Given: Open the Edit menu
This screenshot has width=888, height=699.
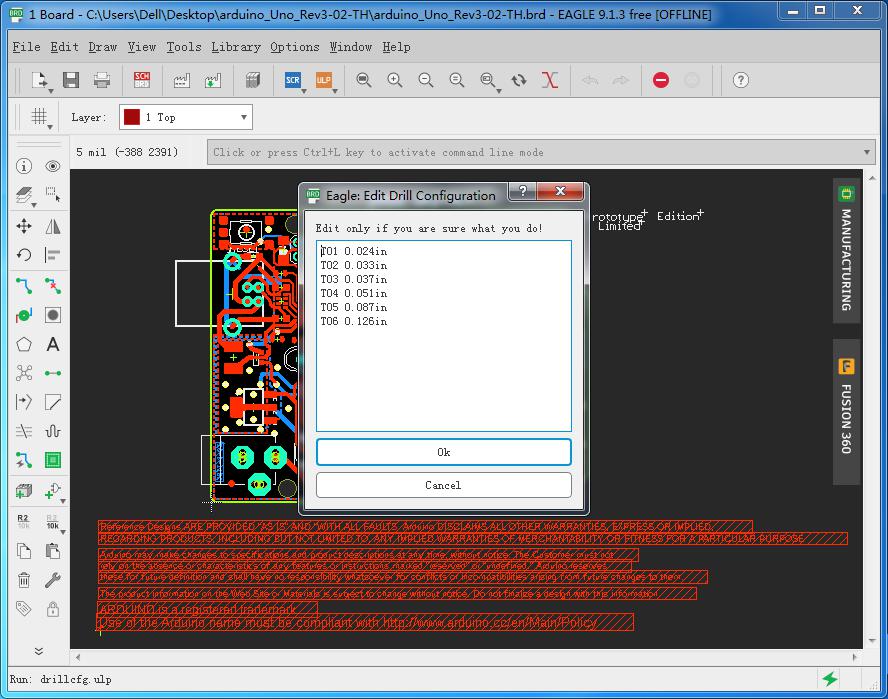Looking at the screenshot, I should pyautogui.click(x=65, y=47).
